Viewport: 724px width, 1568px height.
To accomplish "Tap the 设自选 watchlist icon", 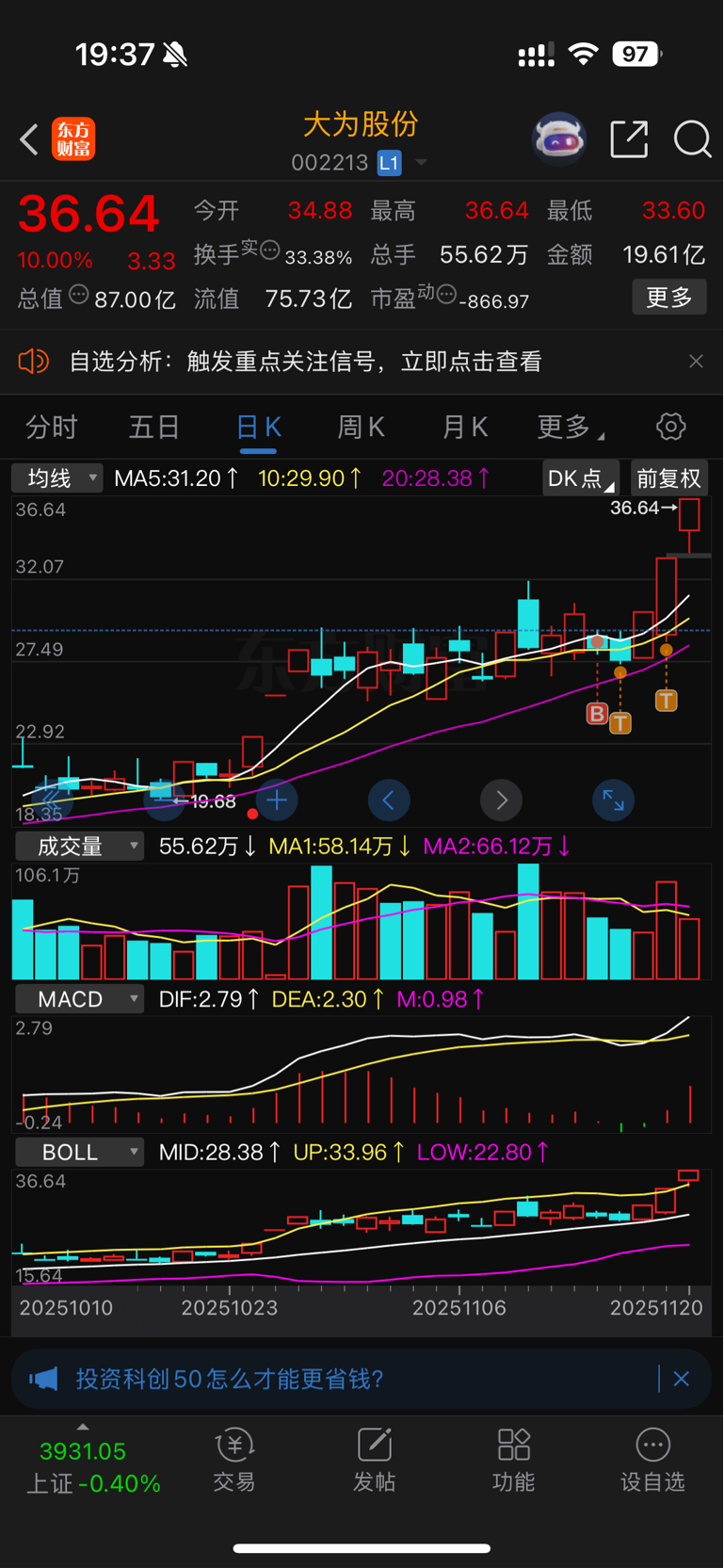I will click(x=652, y=1460).
